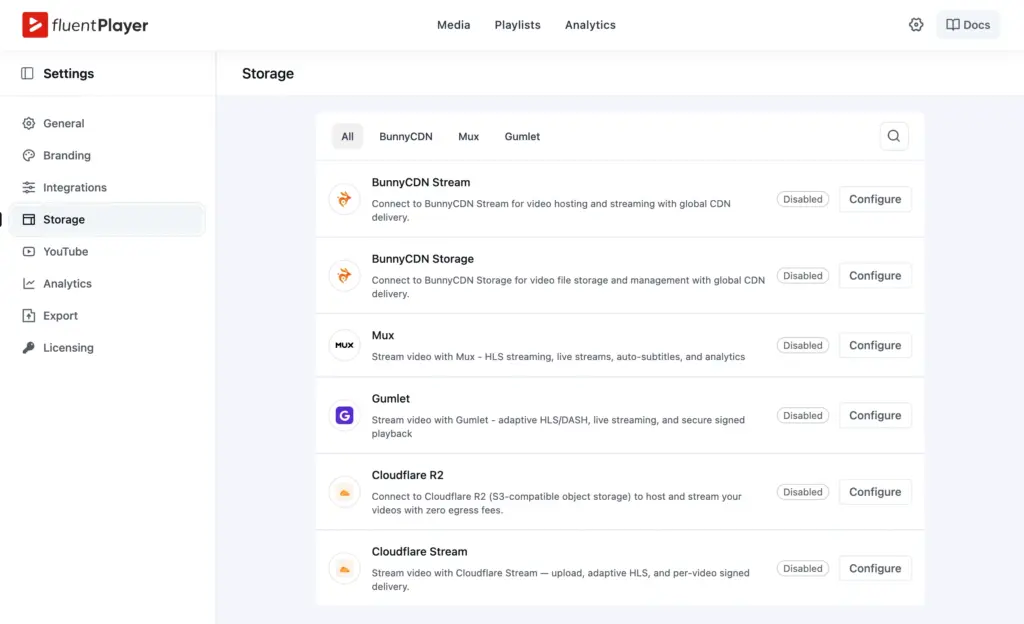1024x624 pixels.
Task: Click the BunnyCDN Storage rabbit logo
Action: [x=344, y=275]
